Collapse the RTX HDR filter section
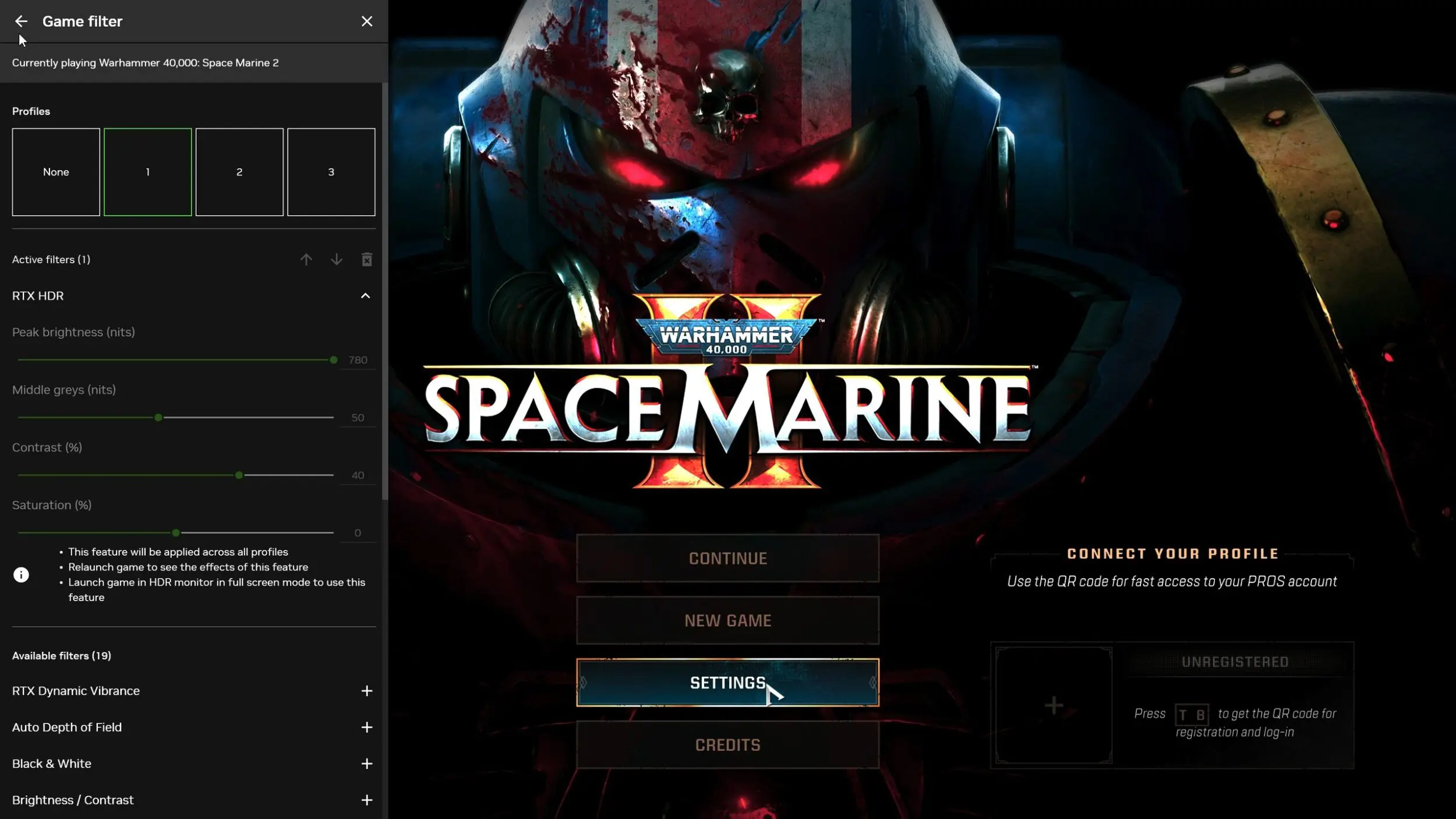Viewport: 1456px width, 819px height. pyautogui.click(x=365, y=296)
